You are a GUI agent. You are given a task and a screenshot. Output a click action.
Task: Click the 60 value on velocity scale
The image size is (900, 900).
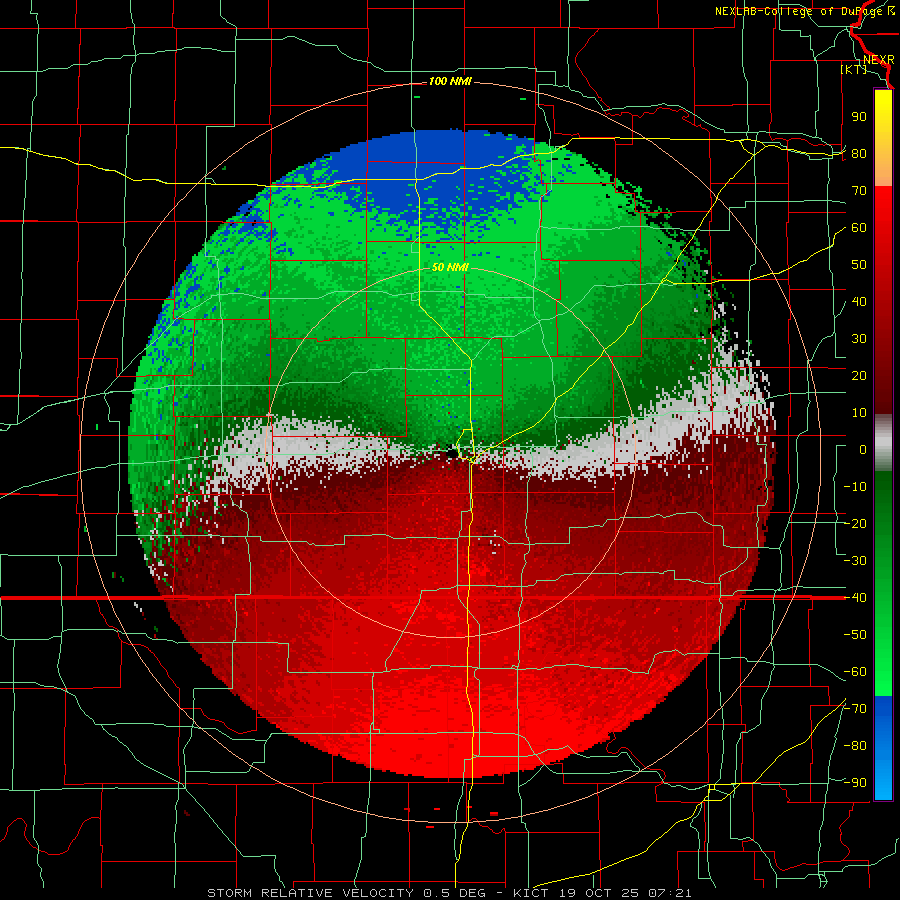point(859,227)
